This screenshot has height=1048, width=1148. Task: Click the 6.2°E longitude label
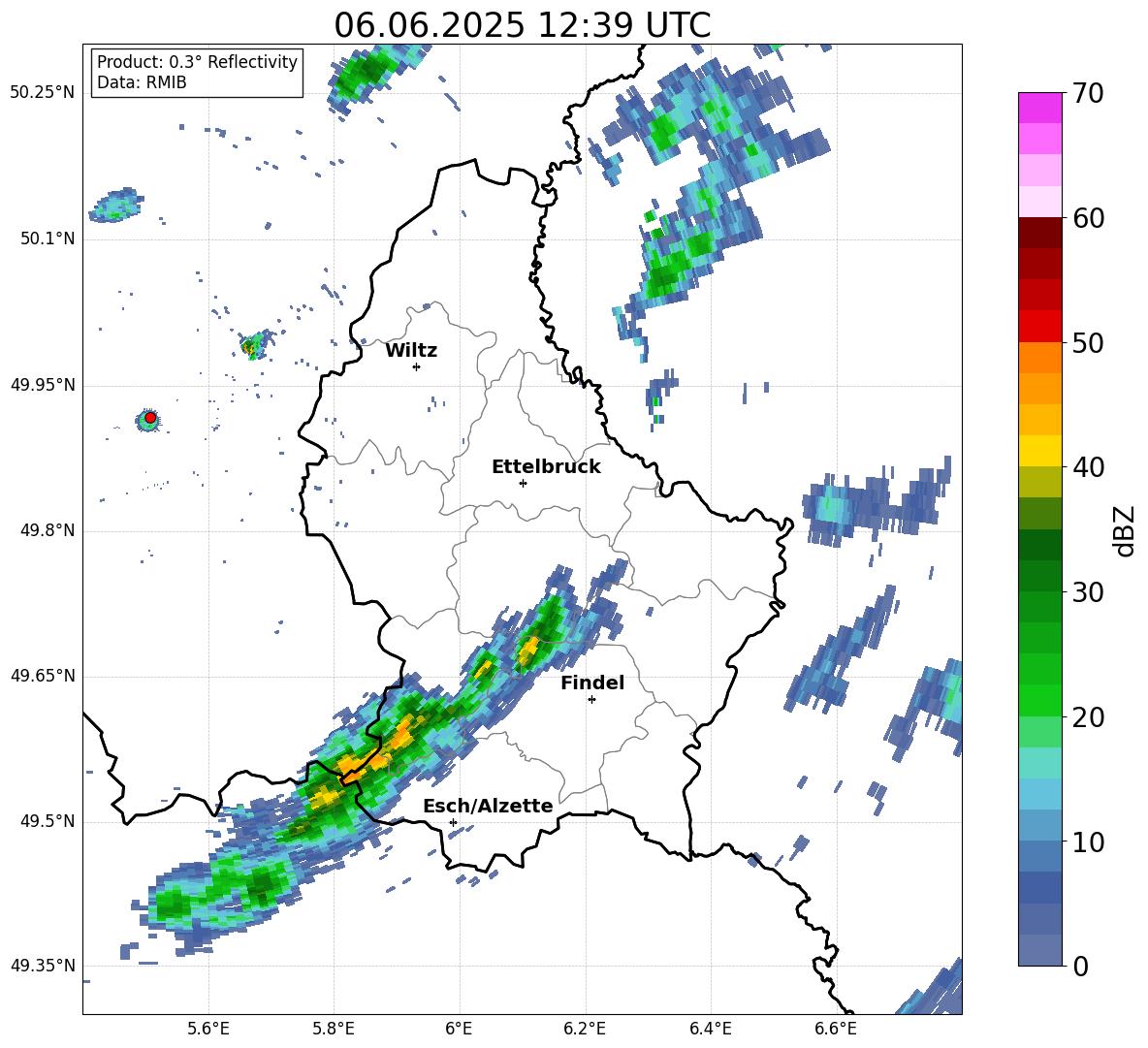coord(585,1029)
